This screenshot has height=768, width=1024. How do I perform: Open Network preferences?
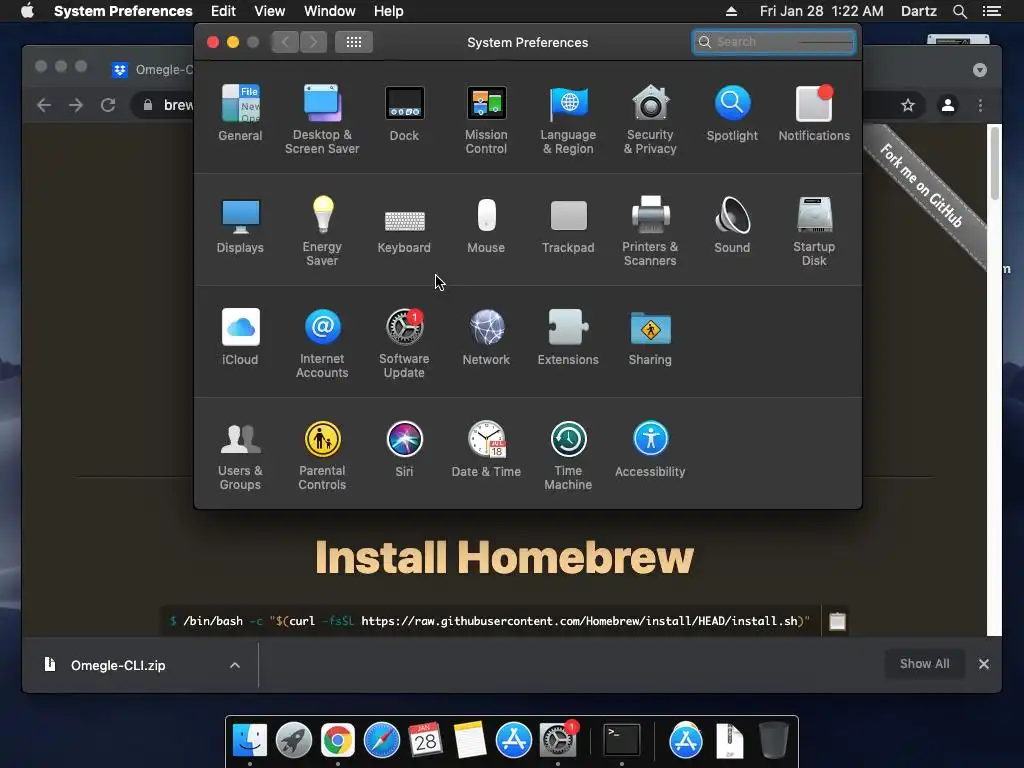coord(486,337)
